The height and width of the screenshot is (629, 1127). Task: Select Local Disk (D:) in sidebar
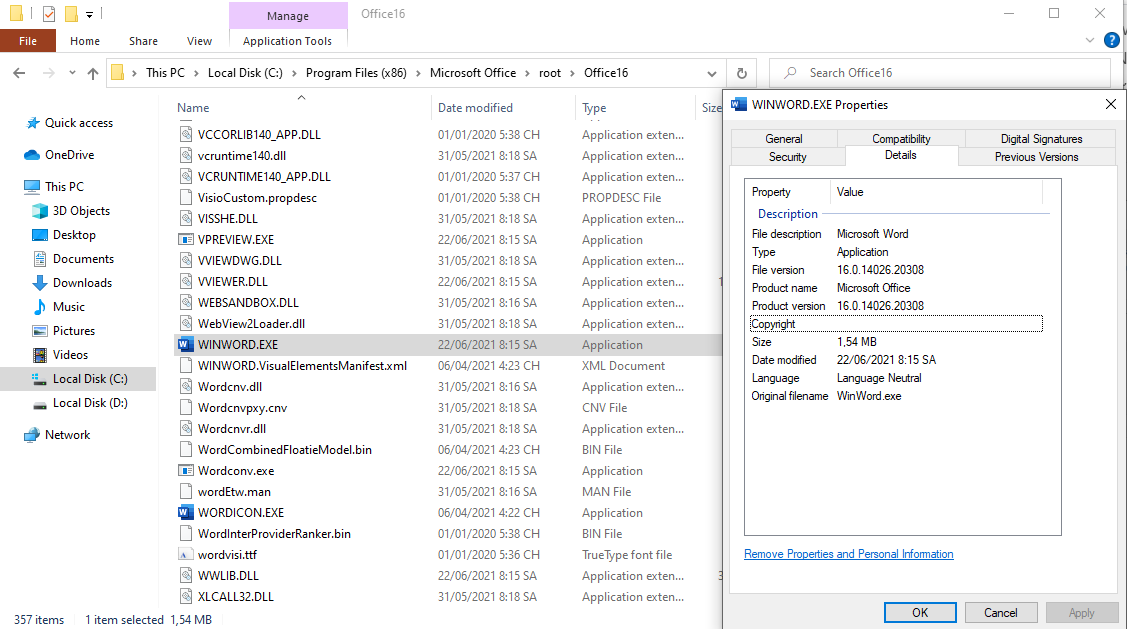84,402
